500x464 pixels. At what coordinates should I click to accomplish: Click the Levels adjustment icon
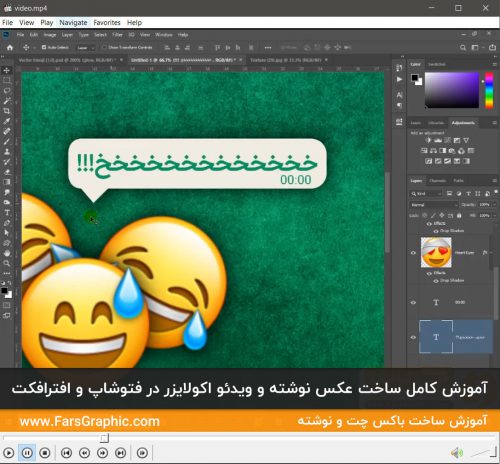click(x=438, y=140)
